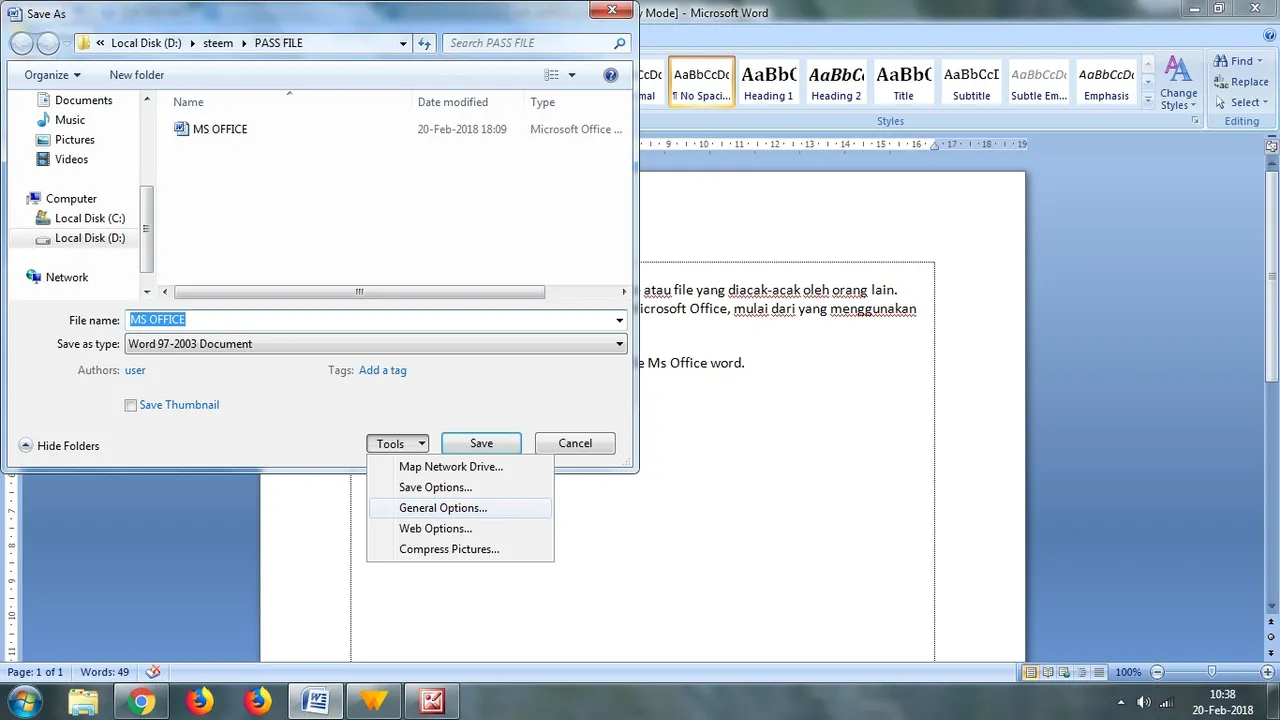Viewport: 1280px width, 720px height.
Task: Sort by the Name column header
Action: click(188, 102)
